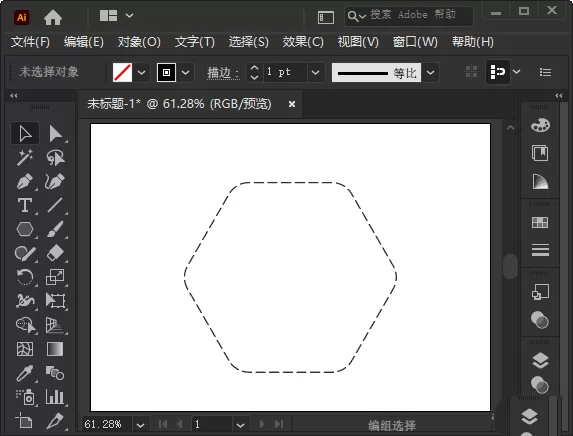Pick the Eraser tool
Viewport: 573px width, 436px height.
(55, 253)
